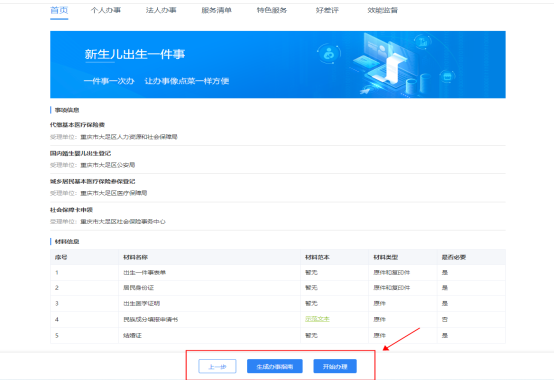Click the 生成办事指南 button

point(275,366)
